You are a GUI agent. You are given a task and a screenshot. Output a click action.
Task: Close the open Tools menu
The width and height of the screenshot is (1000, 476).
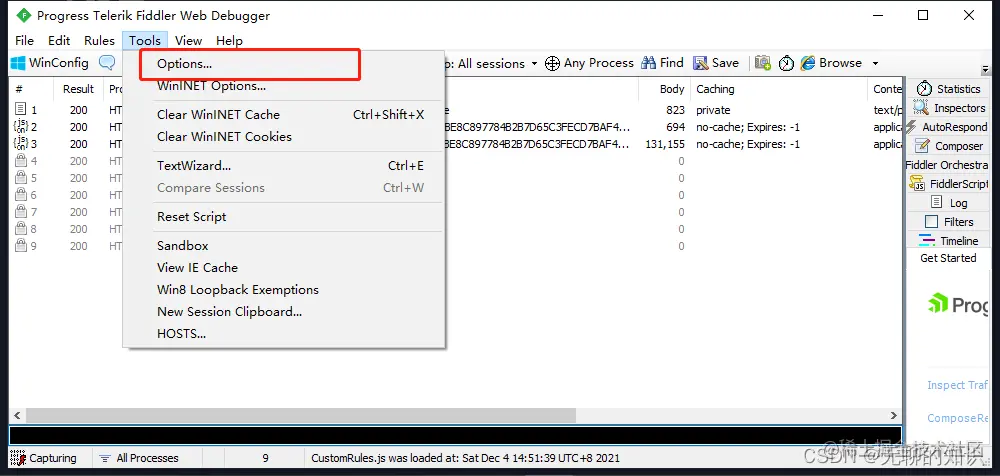(145, 40)
